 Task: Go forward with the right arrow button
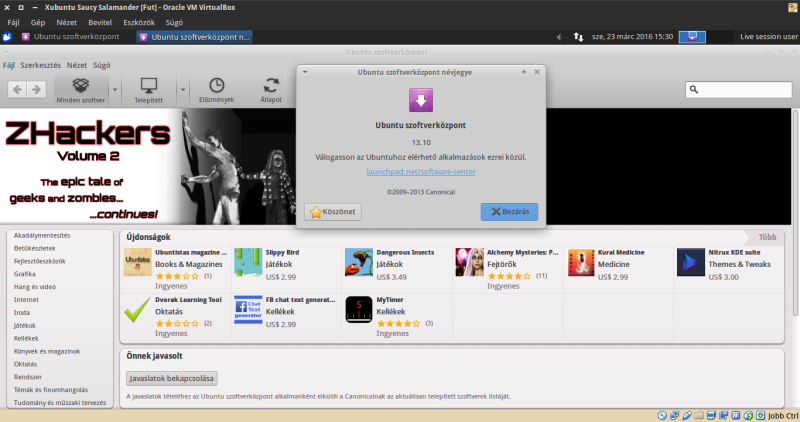pos(36,90)
